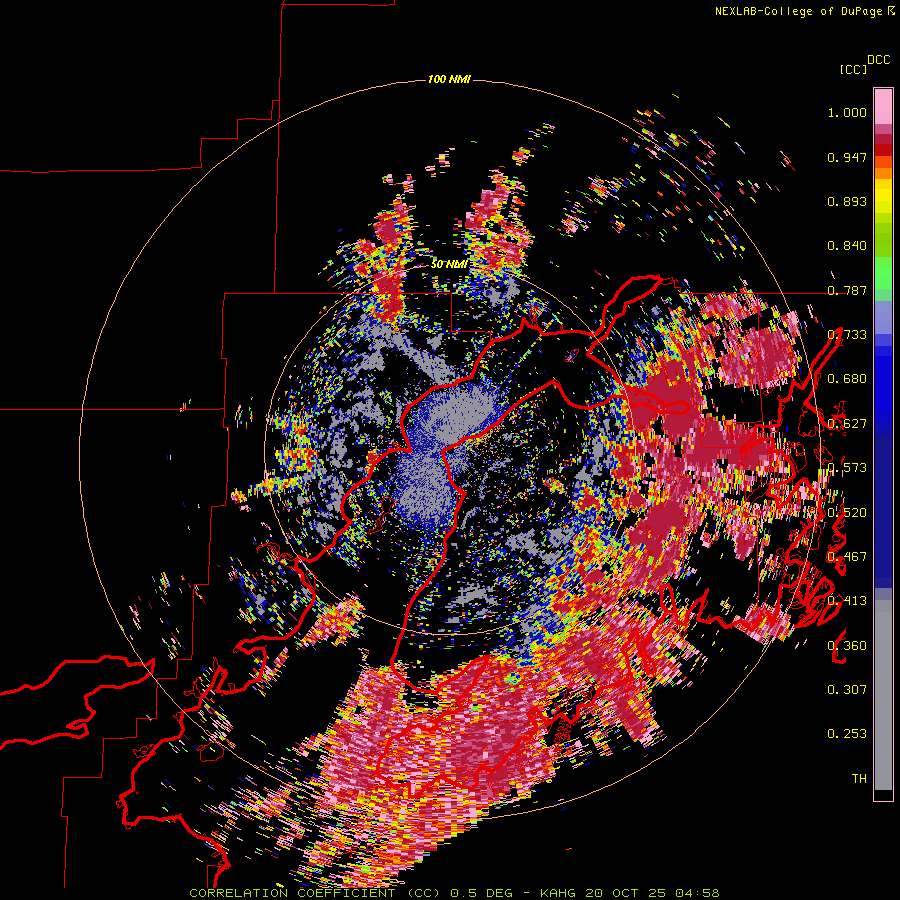Click the 50 NMI range ring label
This screenshot has width=900, height=900.
click(x=449, y=265)
